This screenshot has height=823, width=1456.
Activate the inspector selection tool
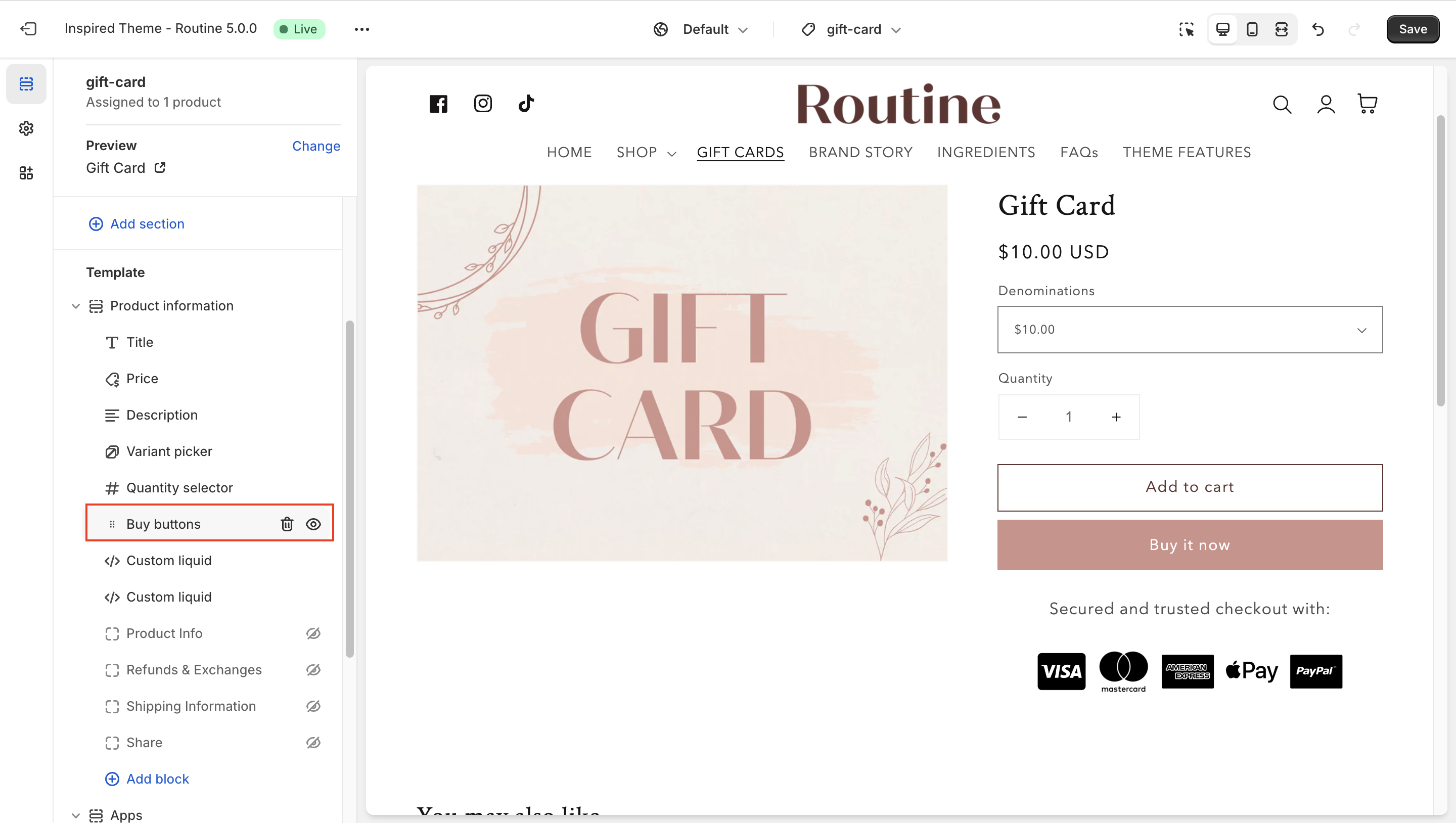pyautogui.click(x=1187, y=29)
